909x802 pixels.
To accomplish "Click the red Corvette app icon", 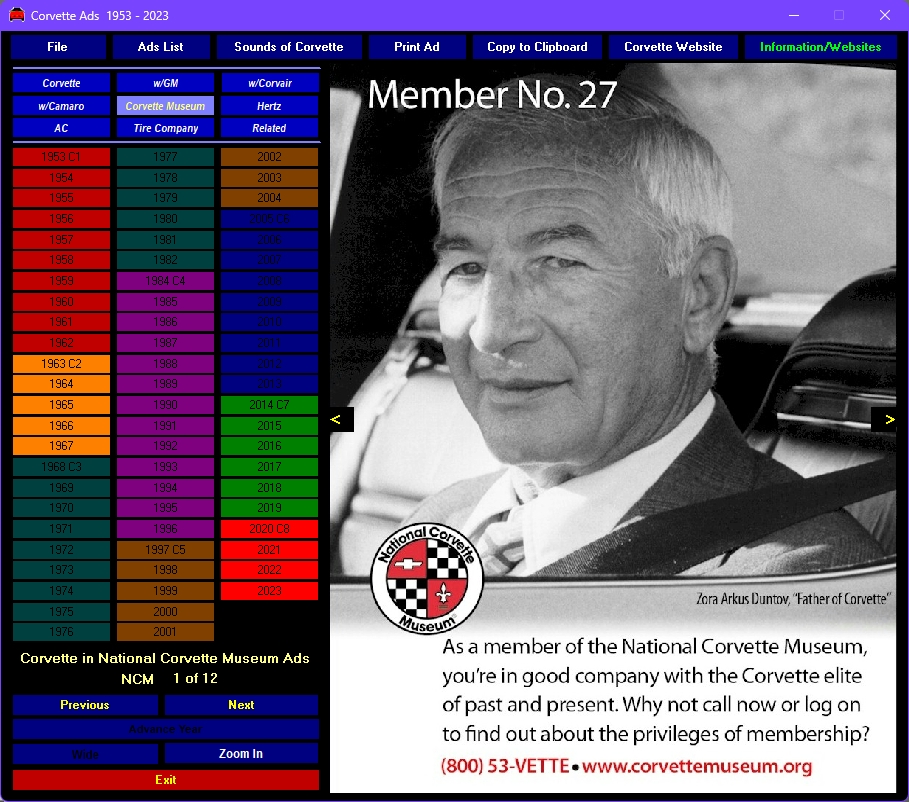I will tap(17, 15).
